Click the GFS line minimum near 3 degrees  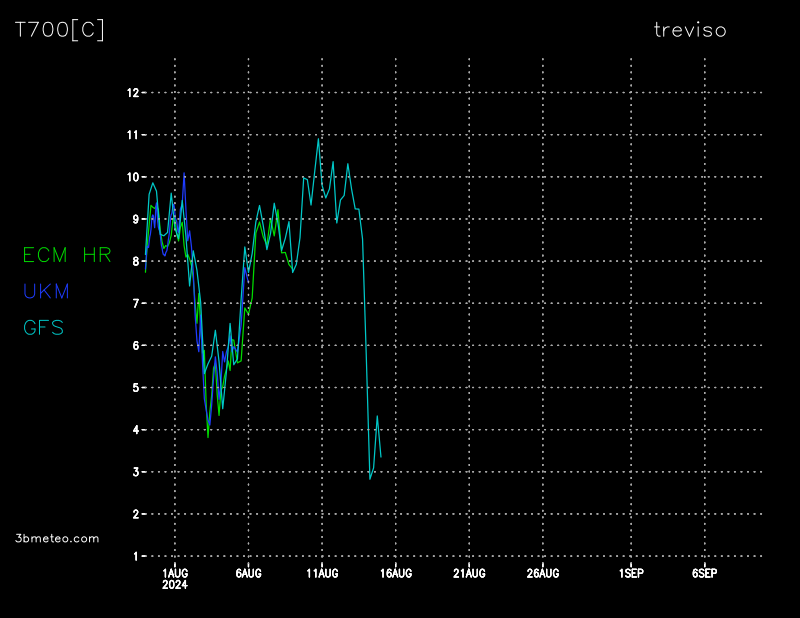point(370,478)
